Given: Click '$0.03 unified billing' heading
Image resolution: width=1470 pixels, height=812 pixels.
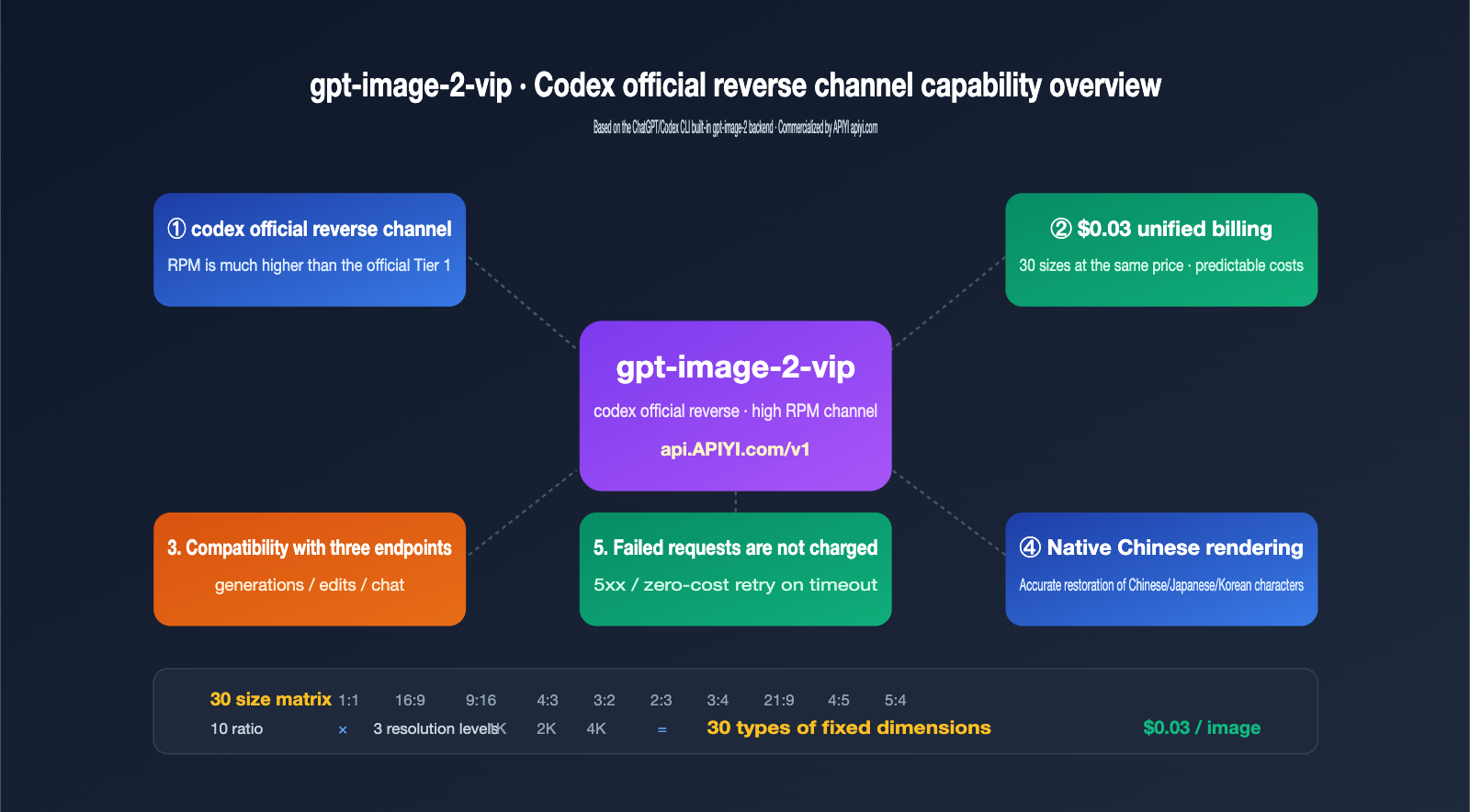Looking at the screenshot, I should 1174,229.
